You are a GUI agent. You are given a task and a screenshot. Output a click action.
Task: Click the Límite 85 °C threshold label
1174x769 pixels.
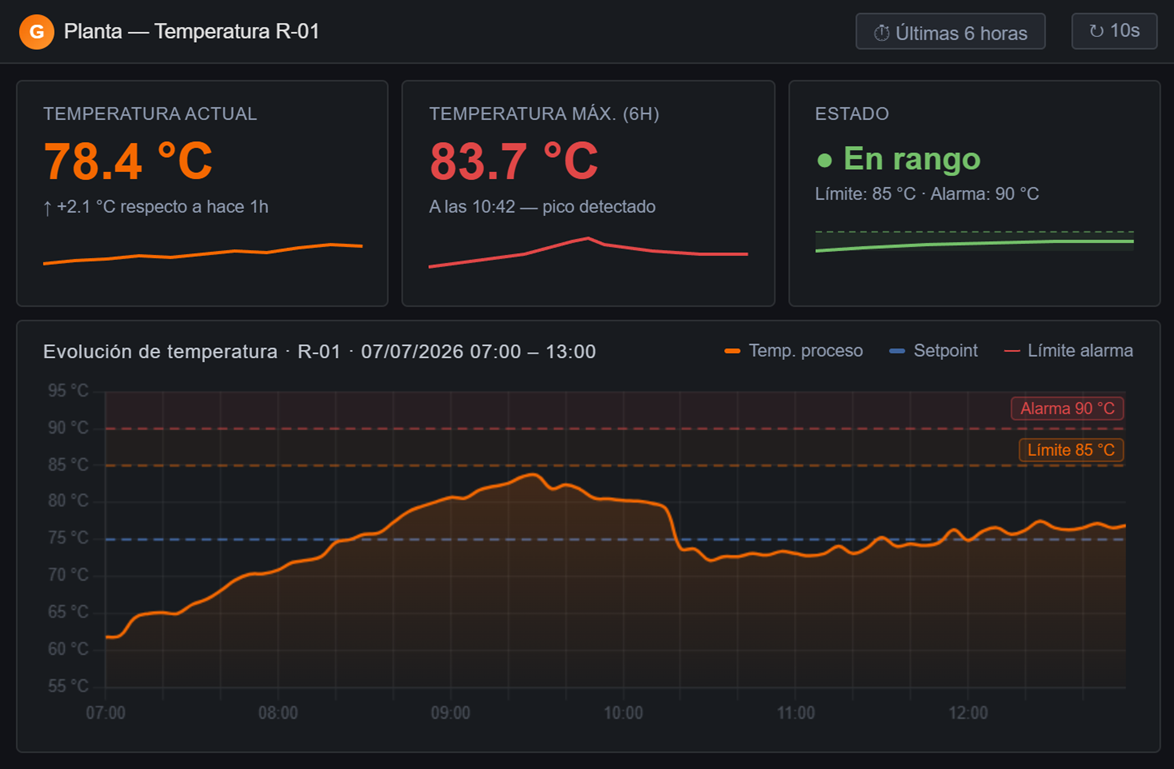[x=1071, y=450]
